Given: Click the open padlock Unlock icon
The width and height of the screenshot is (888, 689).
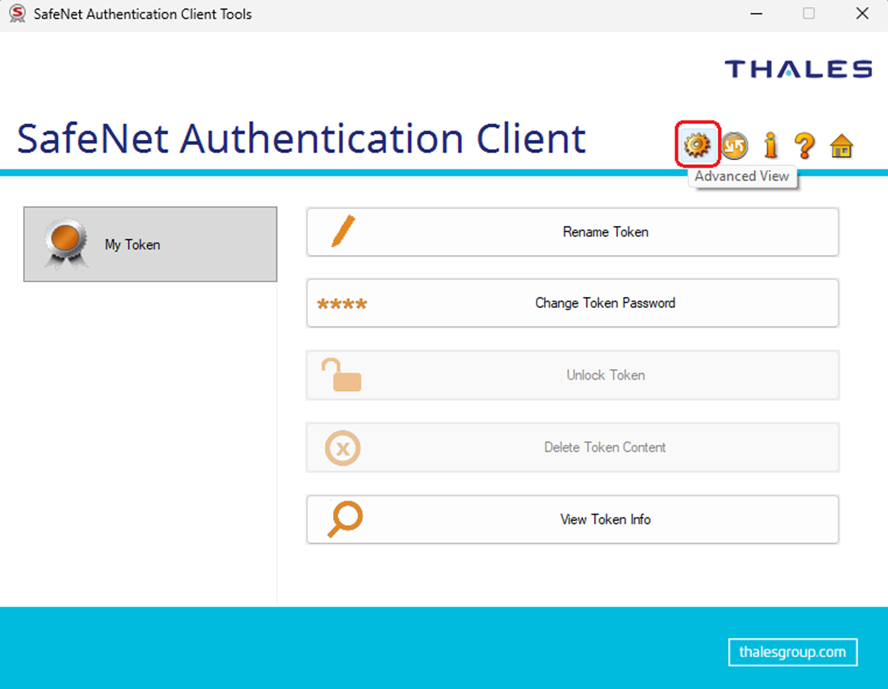Looking at the screenshot, I should click(x=341, y=375).
